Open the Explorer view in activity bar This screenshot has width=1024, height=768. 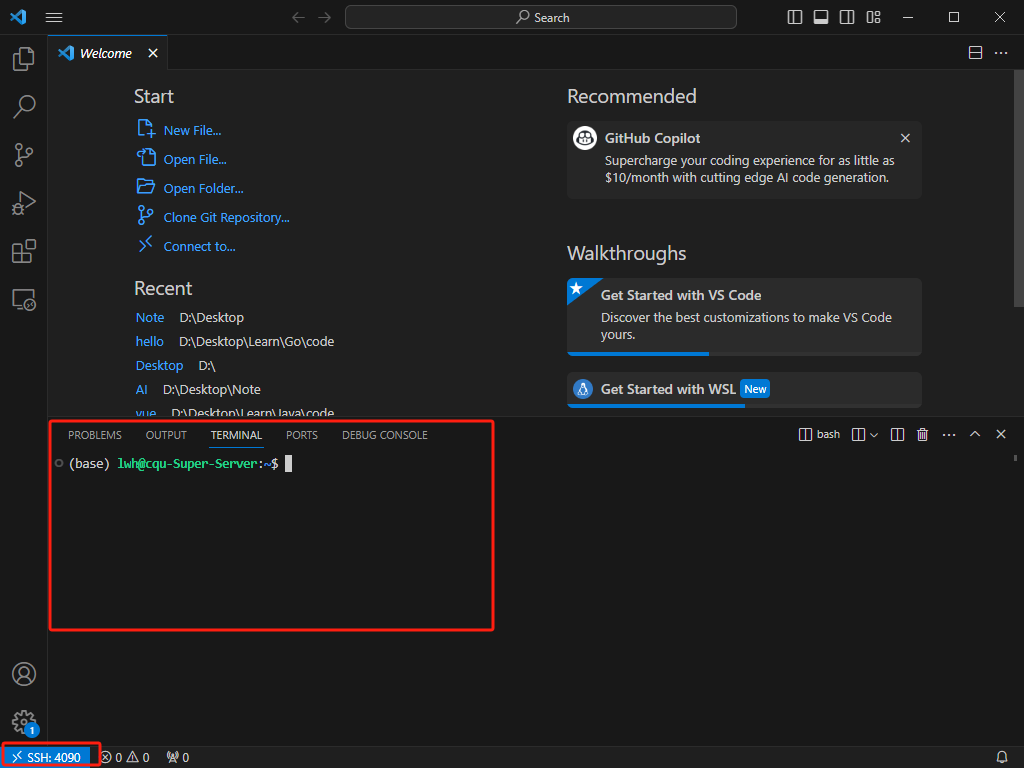24,59
